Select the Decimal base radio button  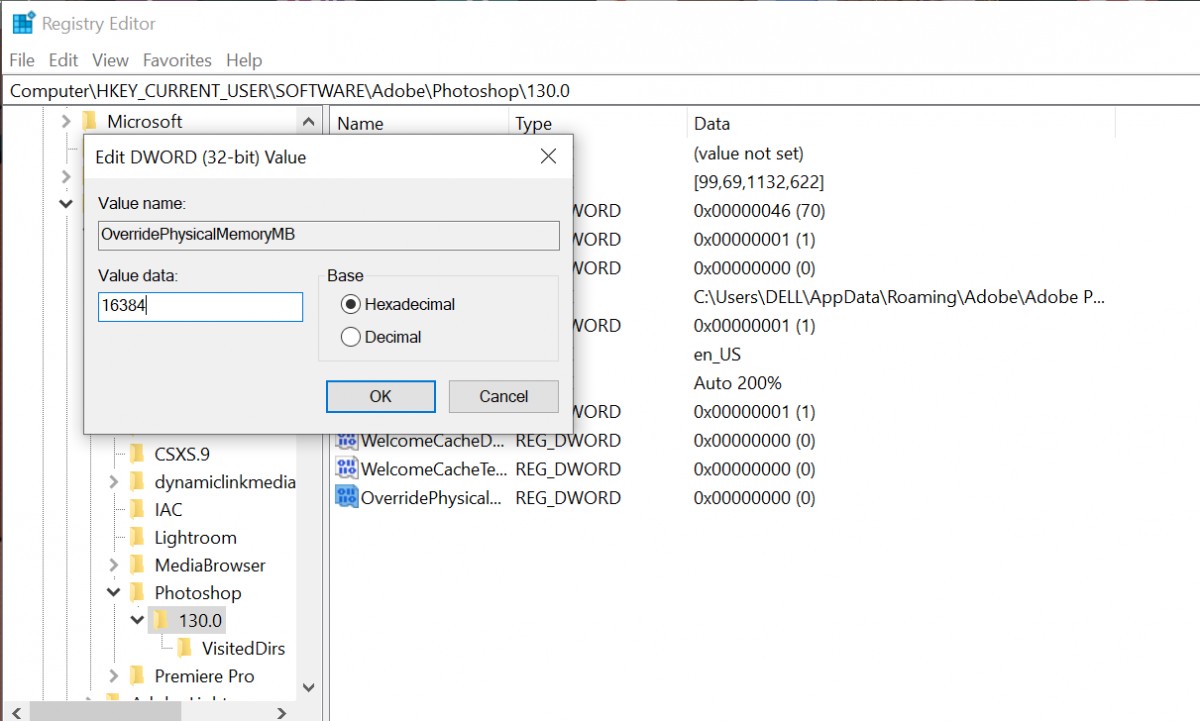point(351,337)
